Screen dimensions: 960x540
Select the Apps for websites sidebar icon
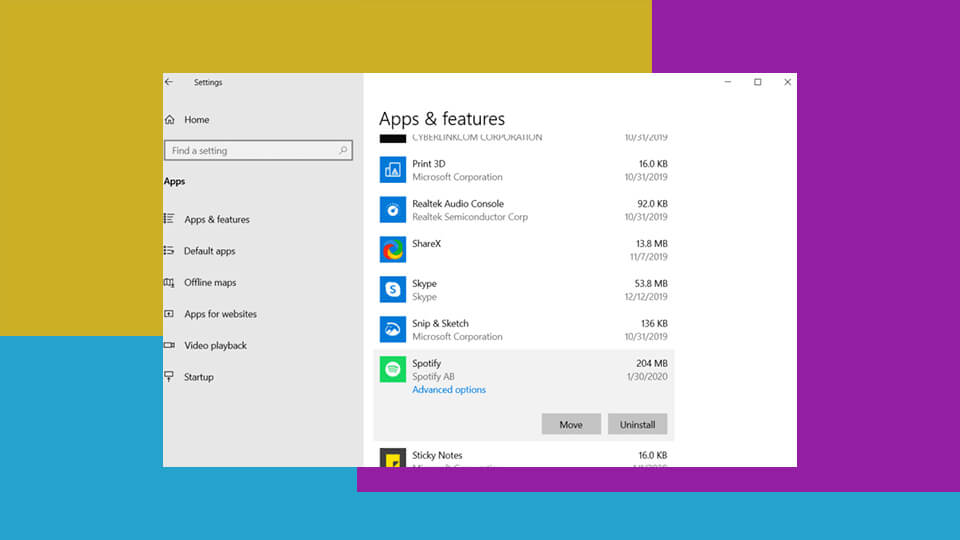[169, 313]
